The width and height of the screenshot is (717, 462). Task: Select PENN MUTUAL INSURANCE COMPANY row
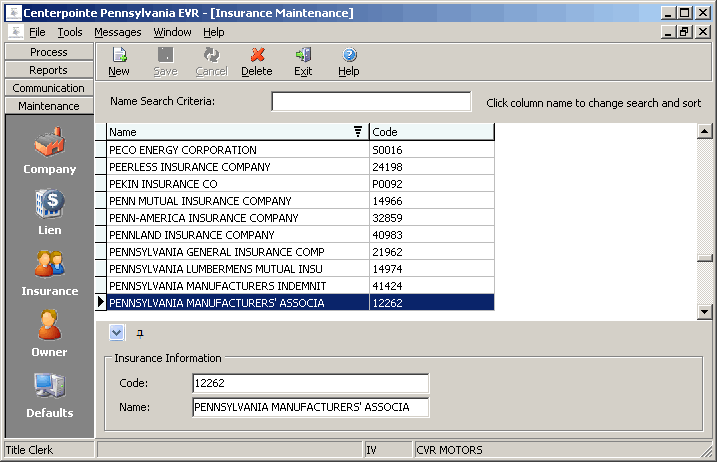294,200
